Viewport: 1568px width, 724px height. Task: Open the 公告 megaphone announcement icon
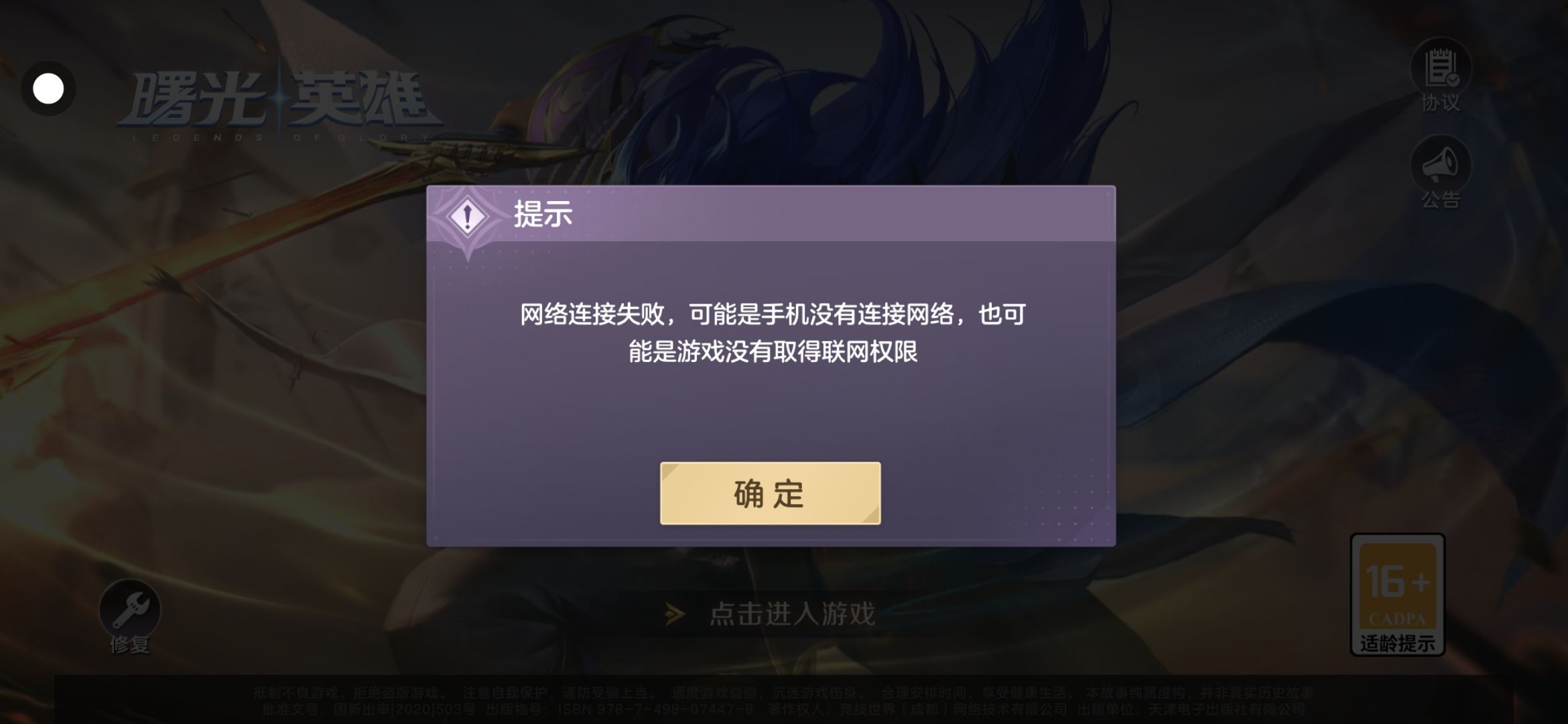(1441, 164)
